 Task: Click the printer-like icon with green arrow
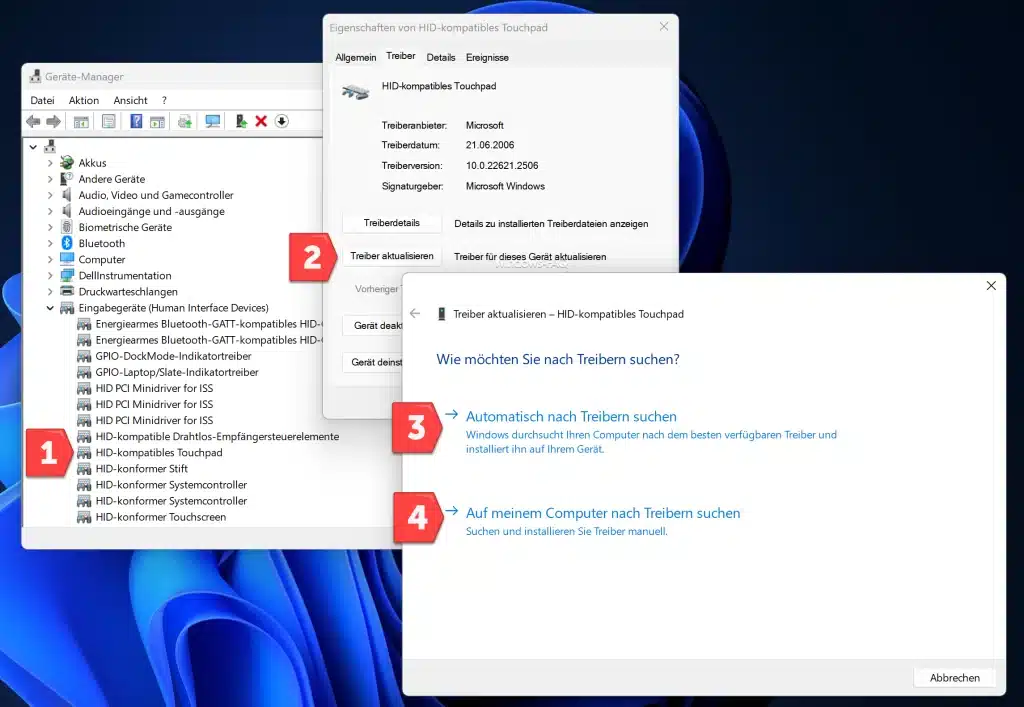(185, 121)
